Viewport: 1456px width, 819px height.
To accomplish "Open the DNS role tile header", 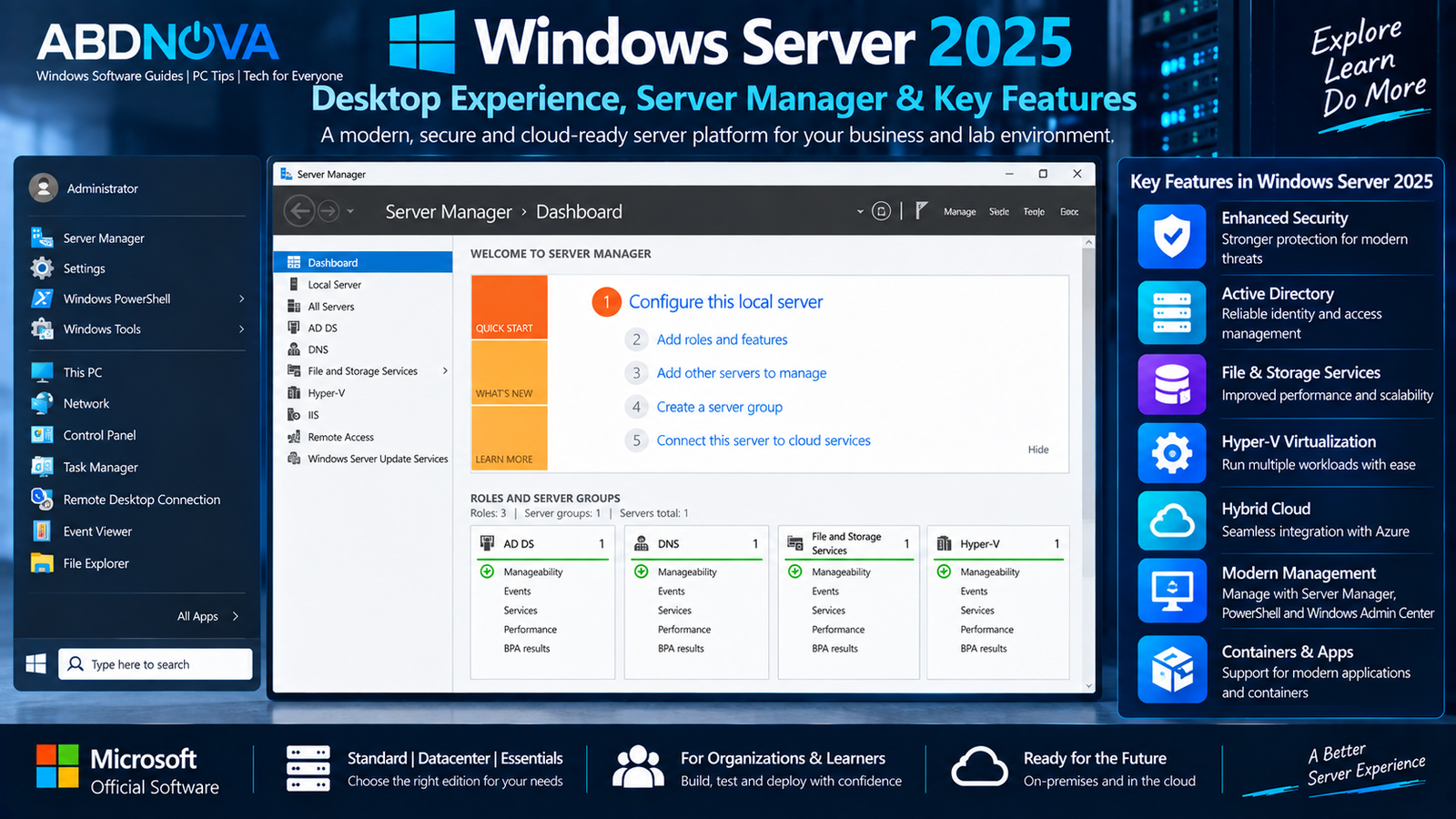I will 697,543.
